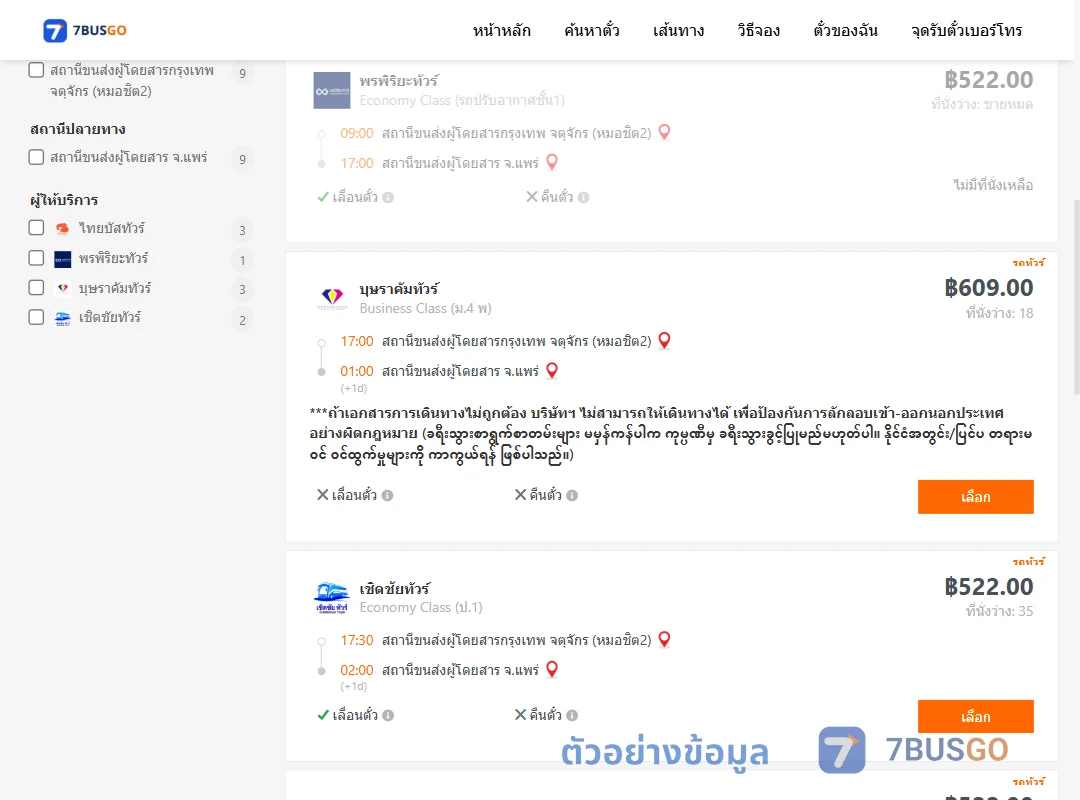Open ค้นหาตั๋ว menu item
The width and height of the screenshot is (1080, 800).
pos(592,30)
